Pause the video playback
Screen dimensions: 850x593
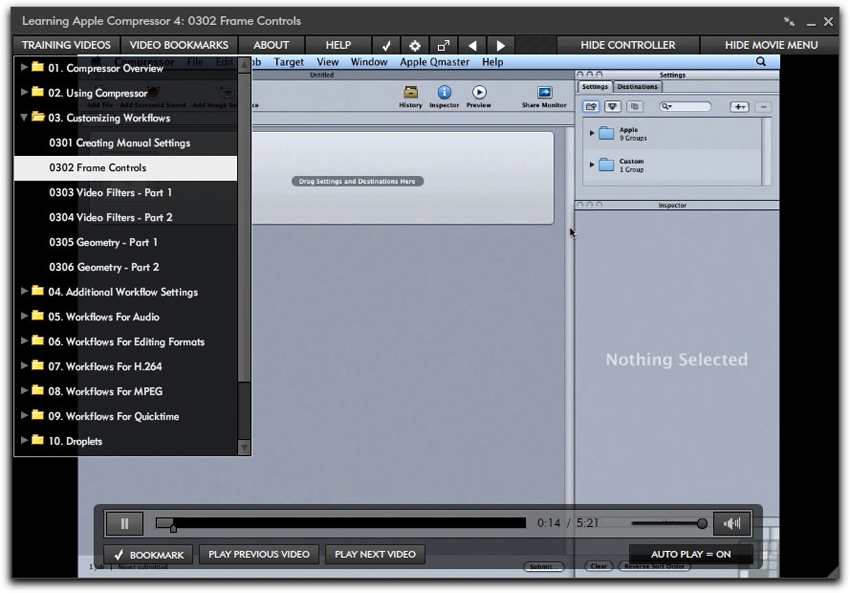(x=124, y=524)
